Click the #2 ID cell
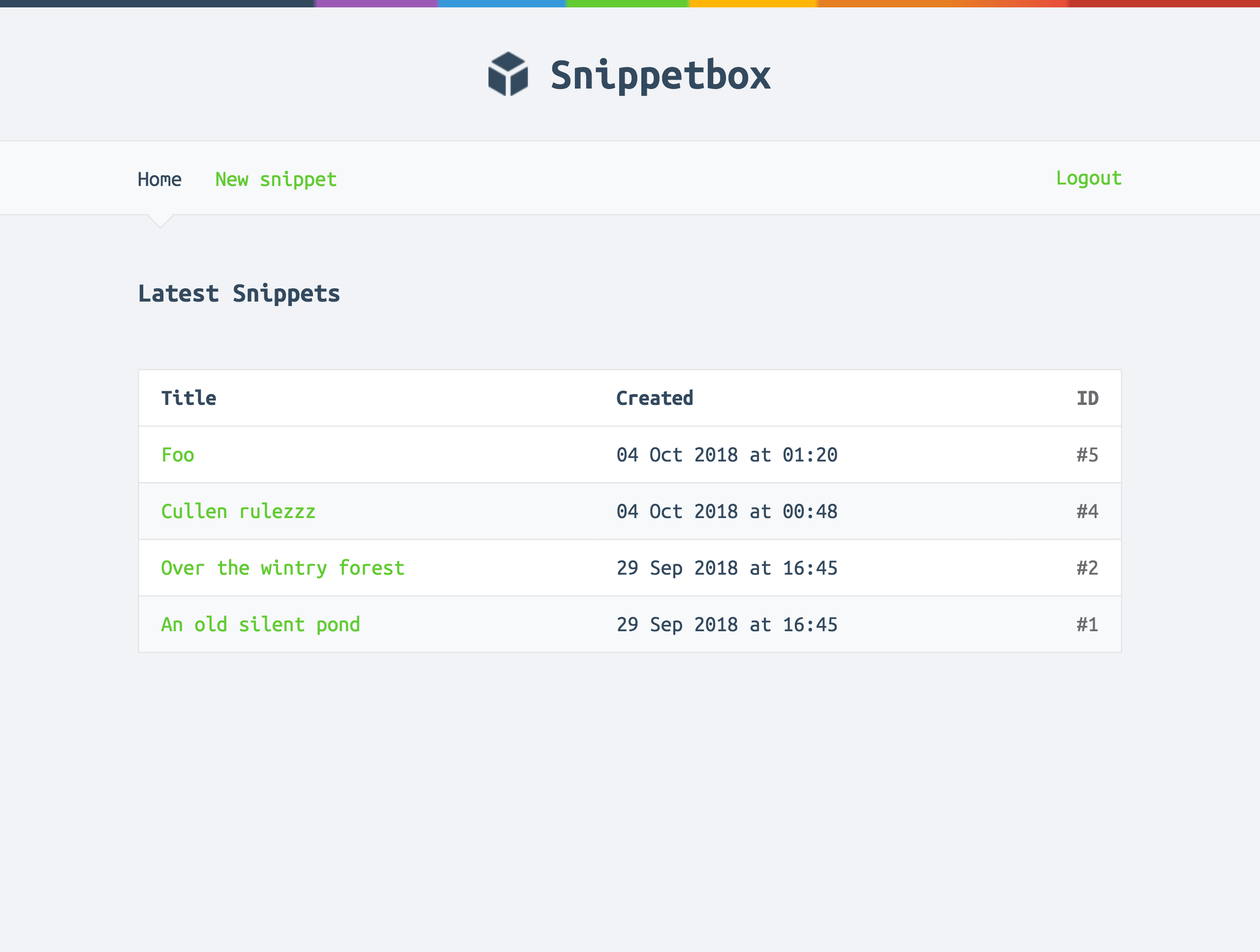Viewport: 1260px width, 952px height. click(x=1087, y=568)
